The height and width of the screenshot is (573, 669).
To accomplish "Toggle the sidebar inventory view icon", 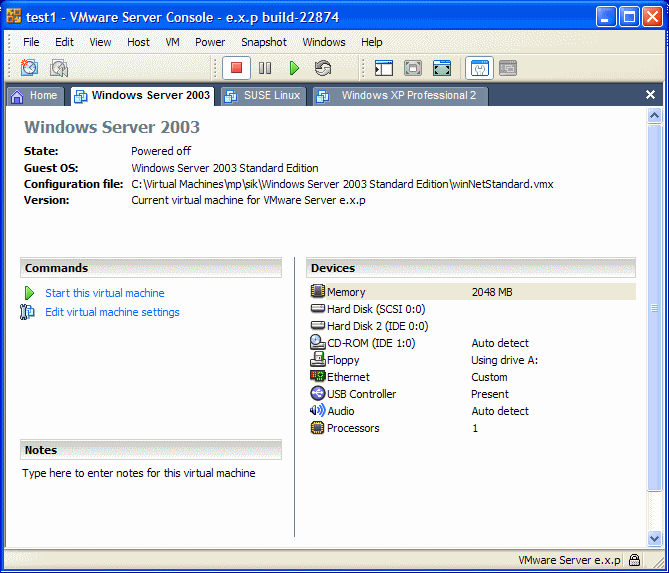I will click(x=384, y=68).
